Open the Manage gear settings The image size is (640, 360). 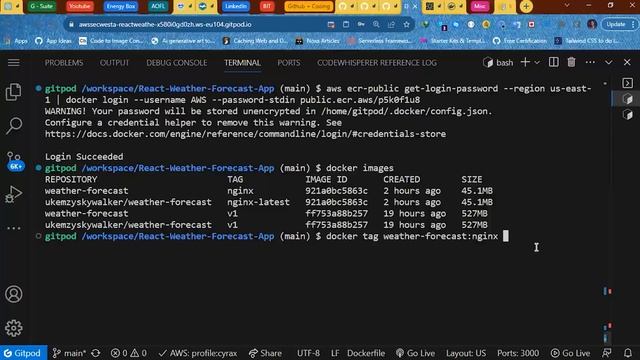pos(13,328)
